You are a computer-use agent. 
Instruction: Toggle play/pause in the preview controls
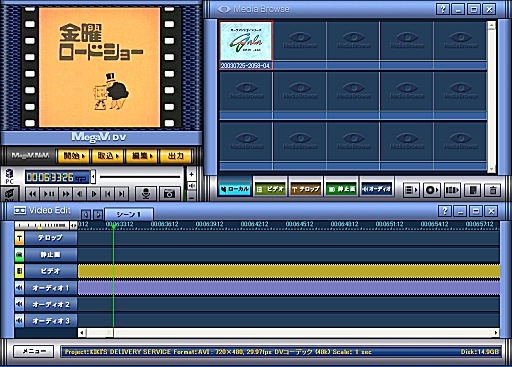(49, 194)
